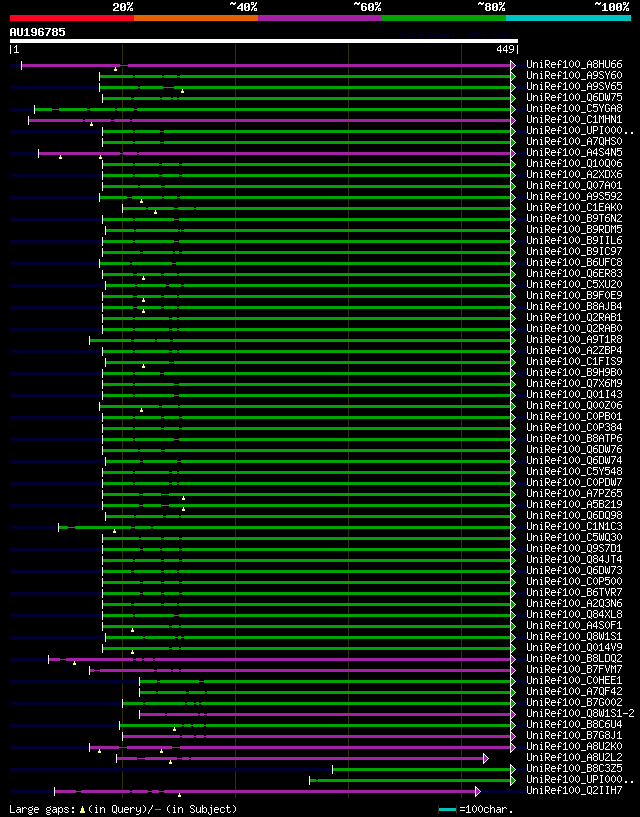Open the UniRef100_Q2IIH7 hit

coord(574,790)
